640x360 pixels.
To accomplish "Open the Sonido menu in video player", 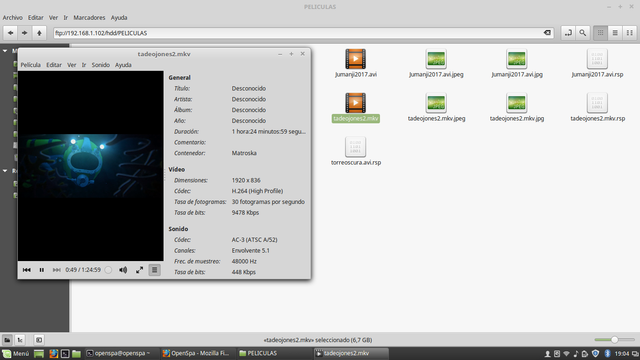I will (x=101, y=65).
